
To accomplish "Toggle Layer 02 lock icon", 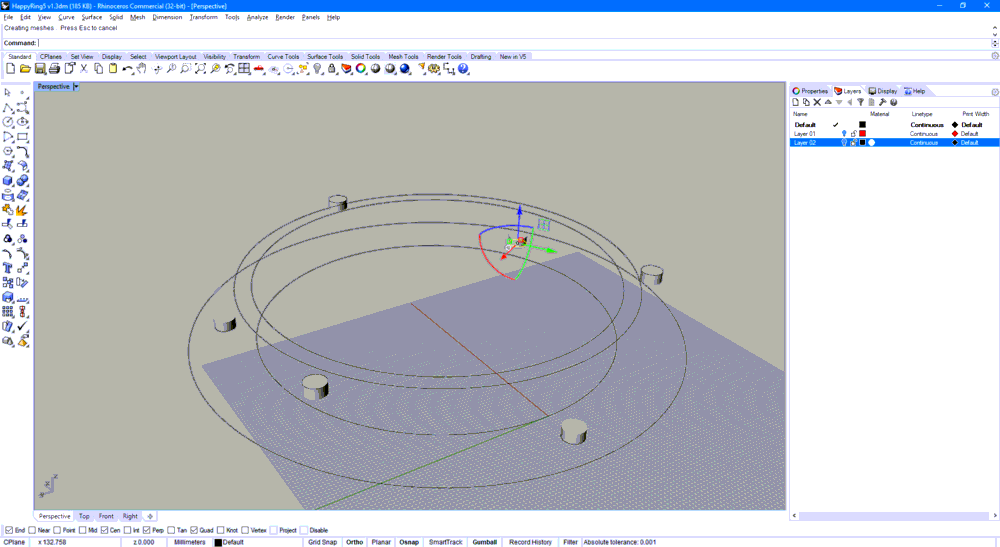I will tap(853, 143).
